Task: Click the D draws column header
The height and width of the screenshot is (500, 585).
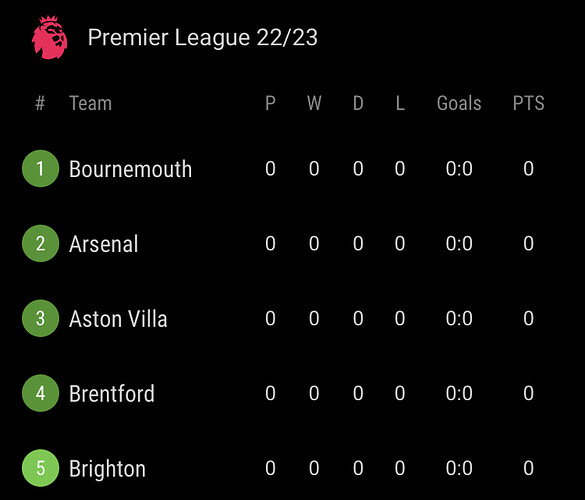Action: click(x=358, y=103)
